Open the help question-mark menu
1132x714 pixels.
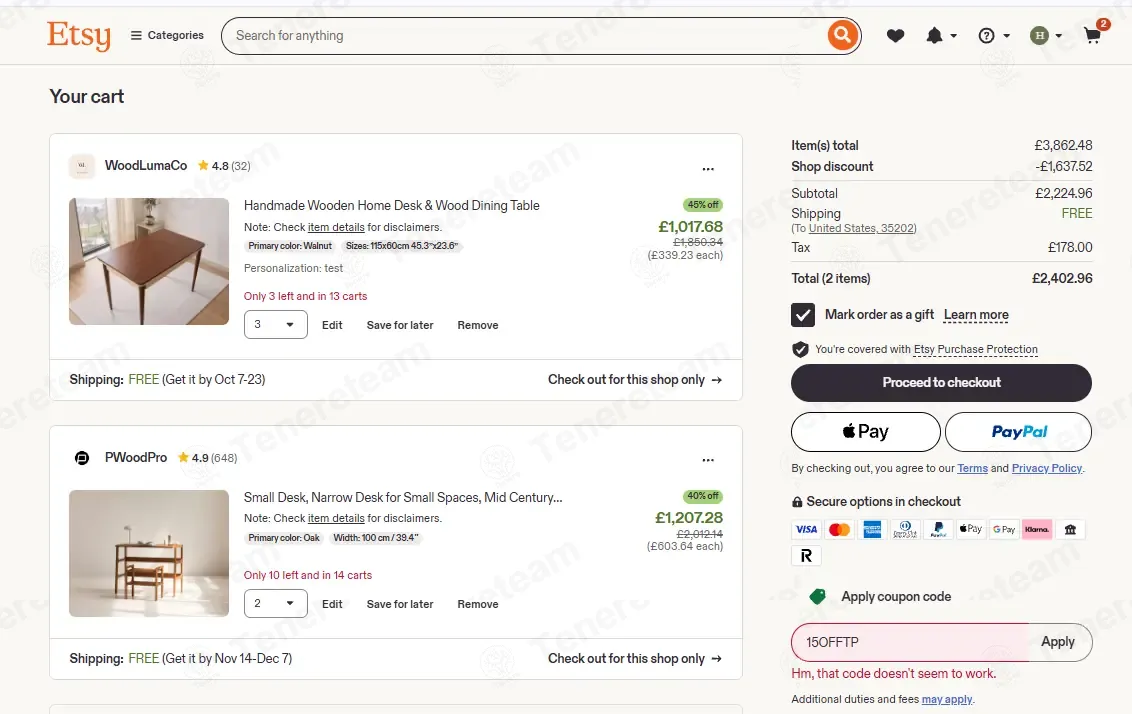point(993,35)
